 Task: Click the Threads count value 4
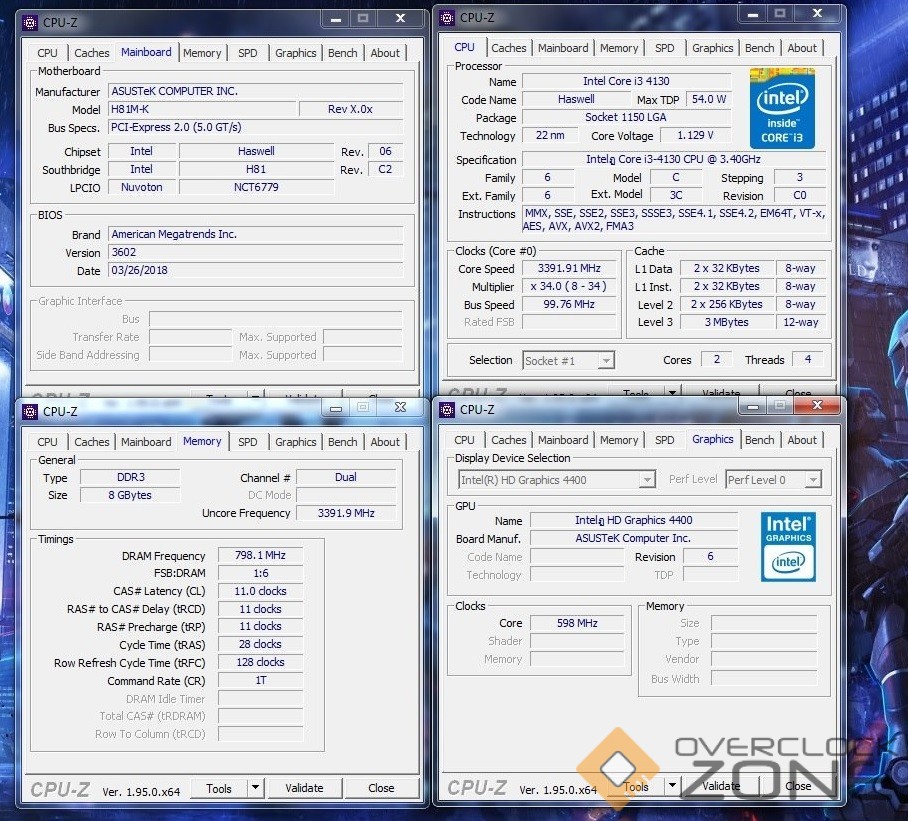[808, 359]
